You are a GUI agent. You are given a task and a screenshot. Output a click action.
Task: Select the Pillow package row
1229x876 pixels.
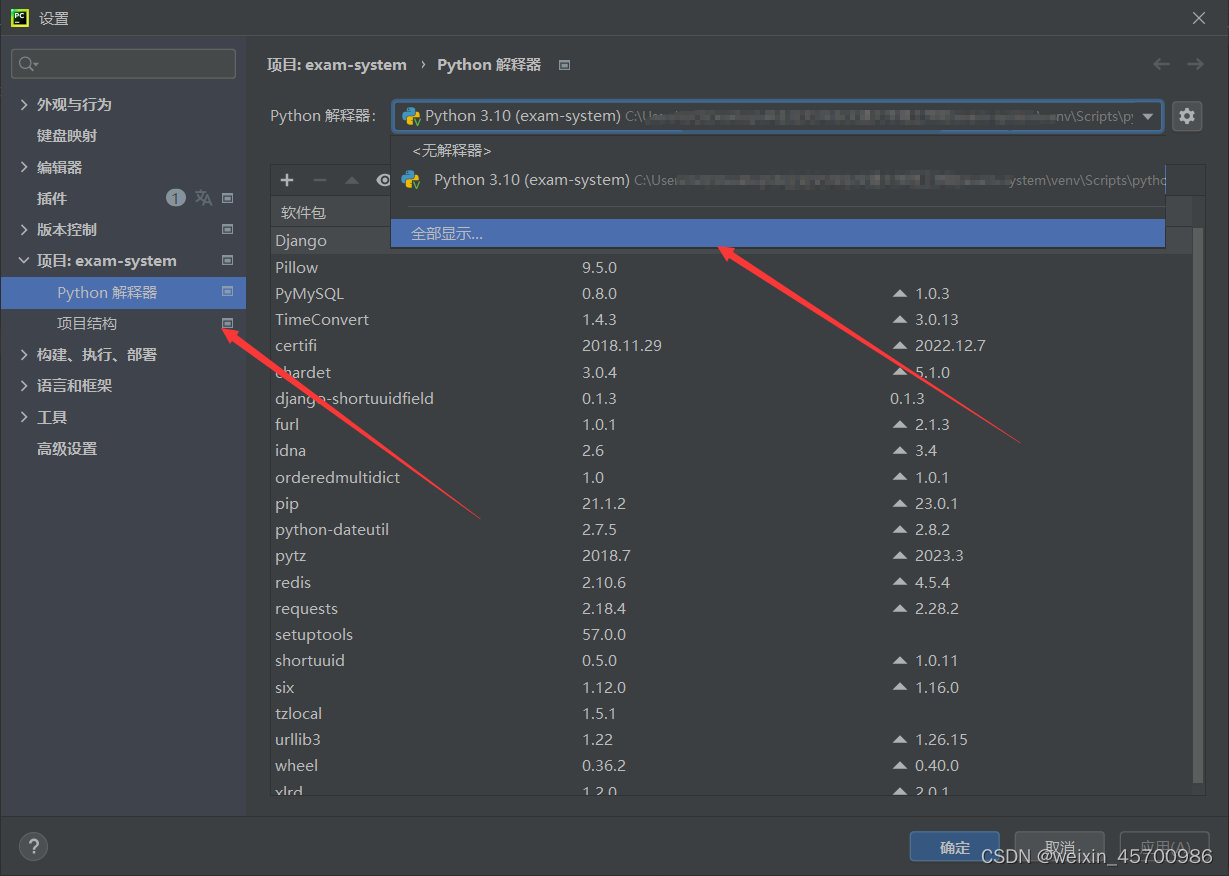[731, 267]
